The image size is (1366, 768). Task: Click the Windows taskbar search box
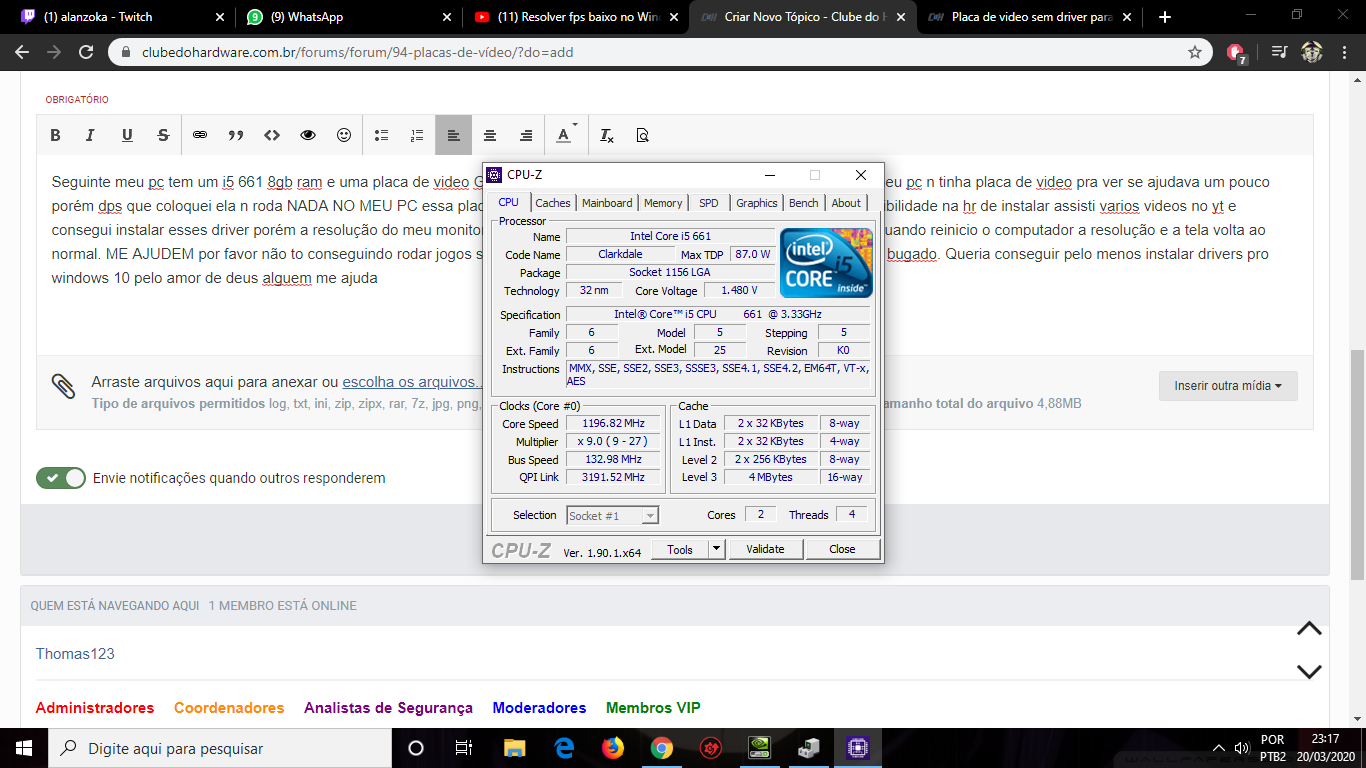220,748
